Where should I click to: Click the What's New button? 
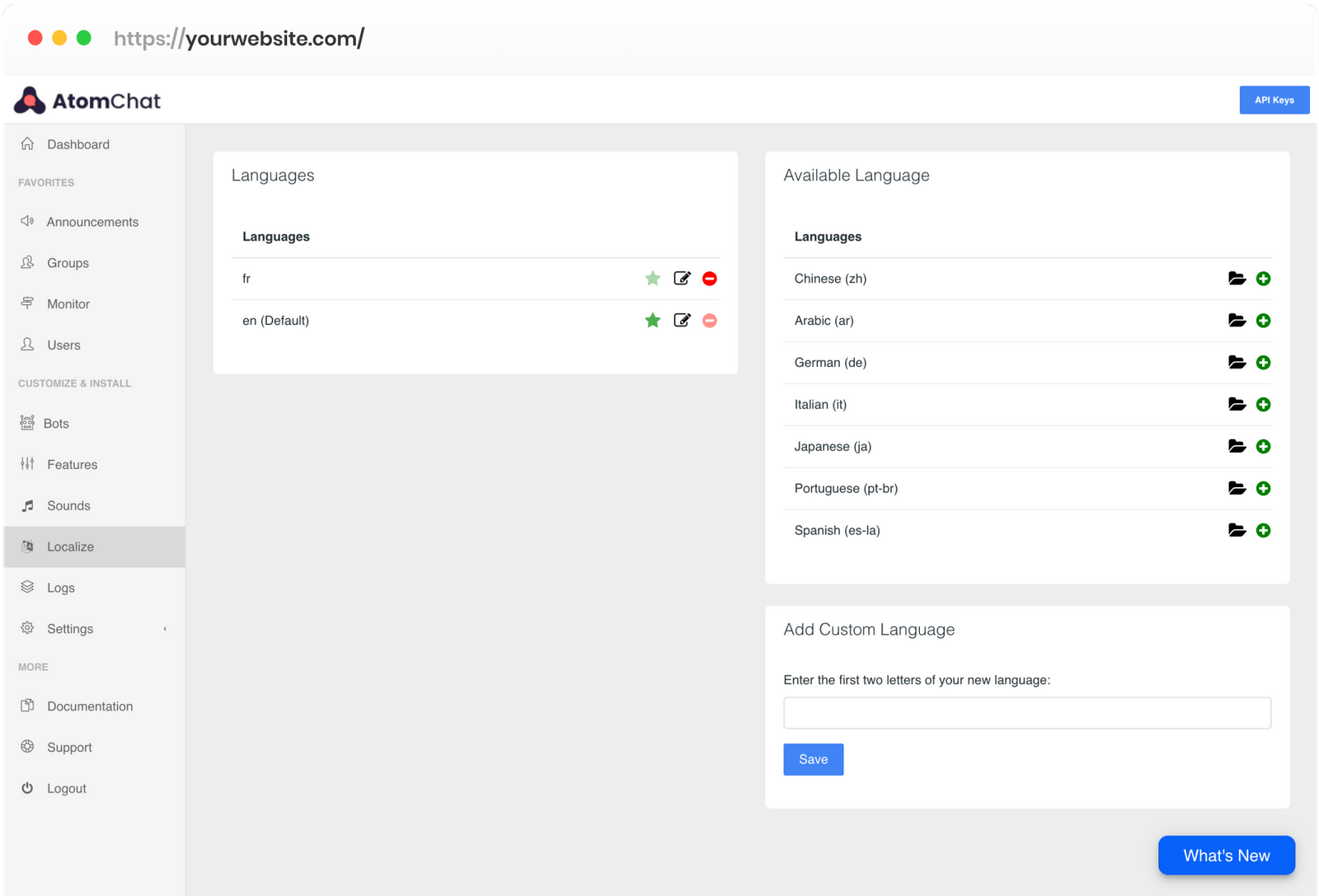(x=1226, y=856)
